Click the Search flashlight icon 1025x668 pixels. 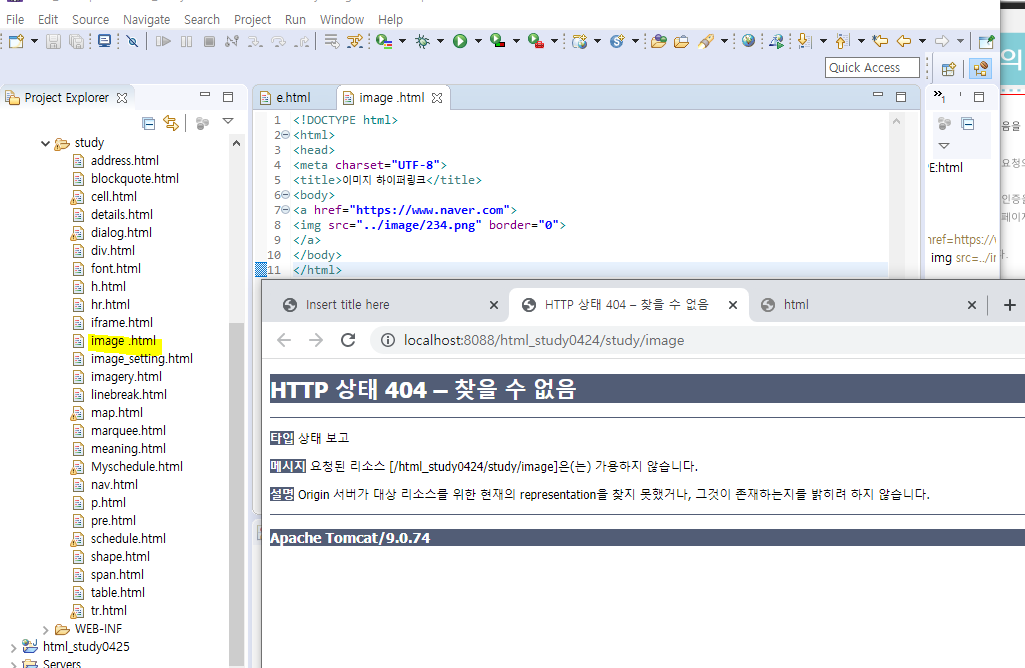click(705, 42)
